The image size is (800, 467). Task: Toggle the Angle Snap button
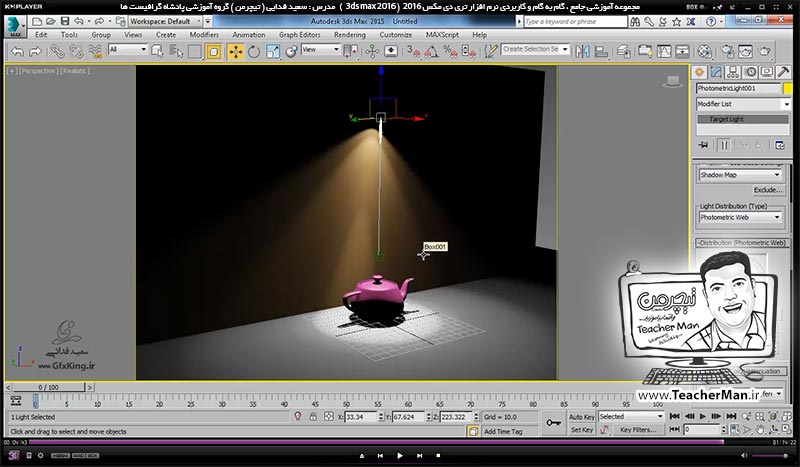[432, 51]
